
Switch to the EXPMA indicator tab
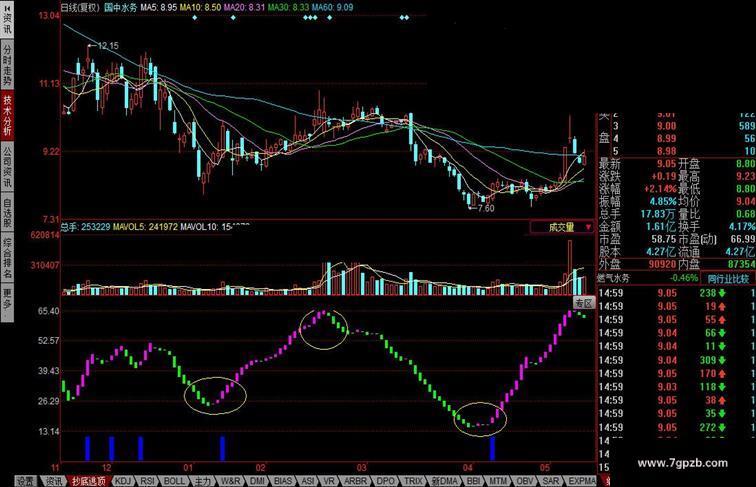coord(581,481)
